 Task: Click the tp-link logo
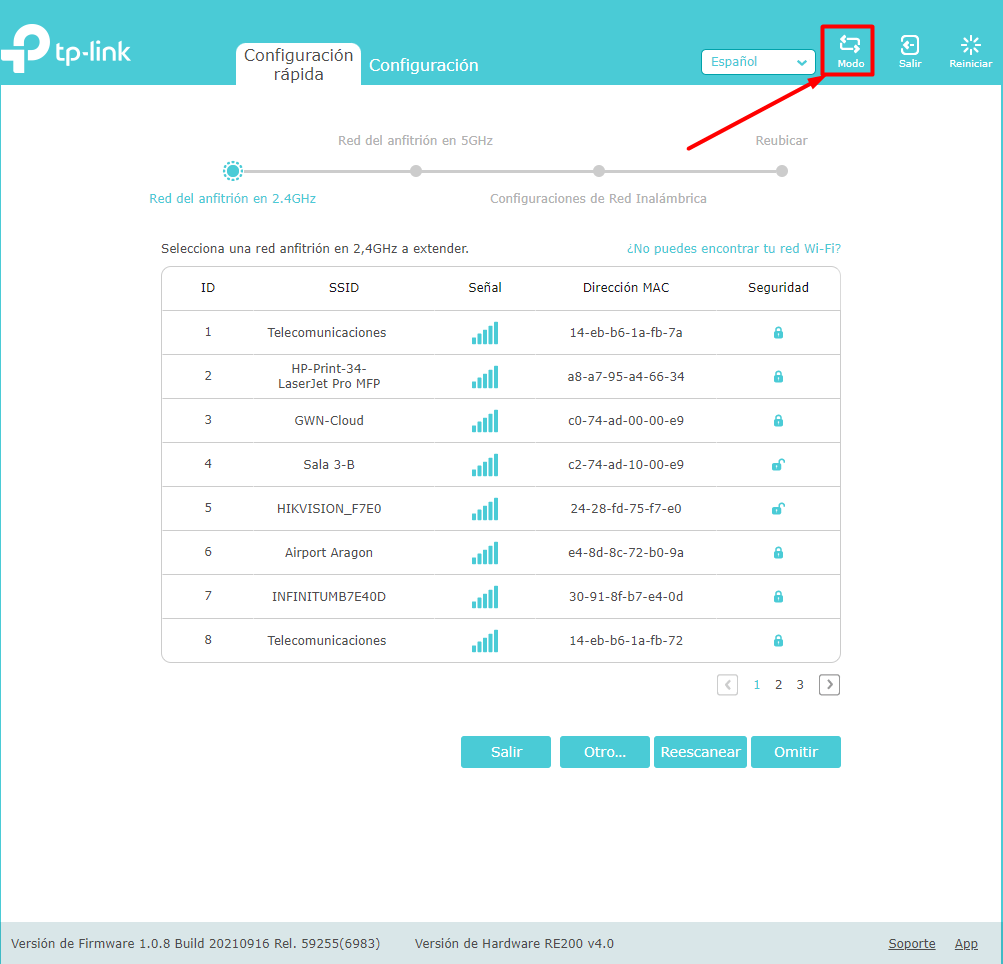[x=65, y=48]
